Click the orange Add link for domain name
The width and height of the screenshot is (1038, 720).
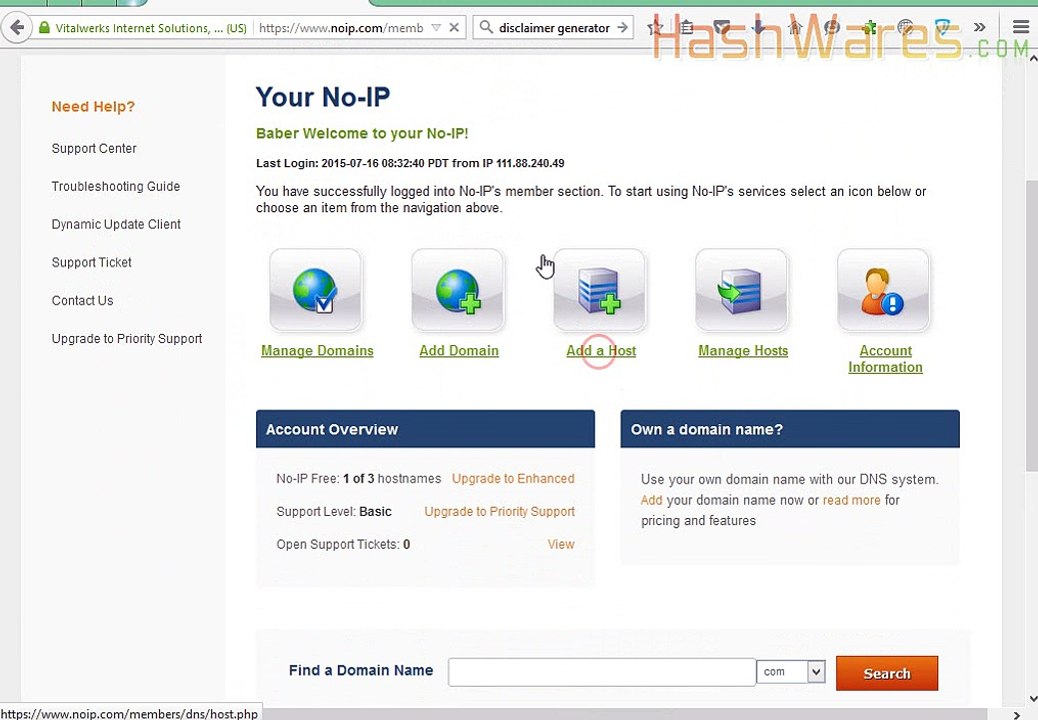pos(651,500)
